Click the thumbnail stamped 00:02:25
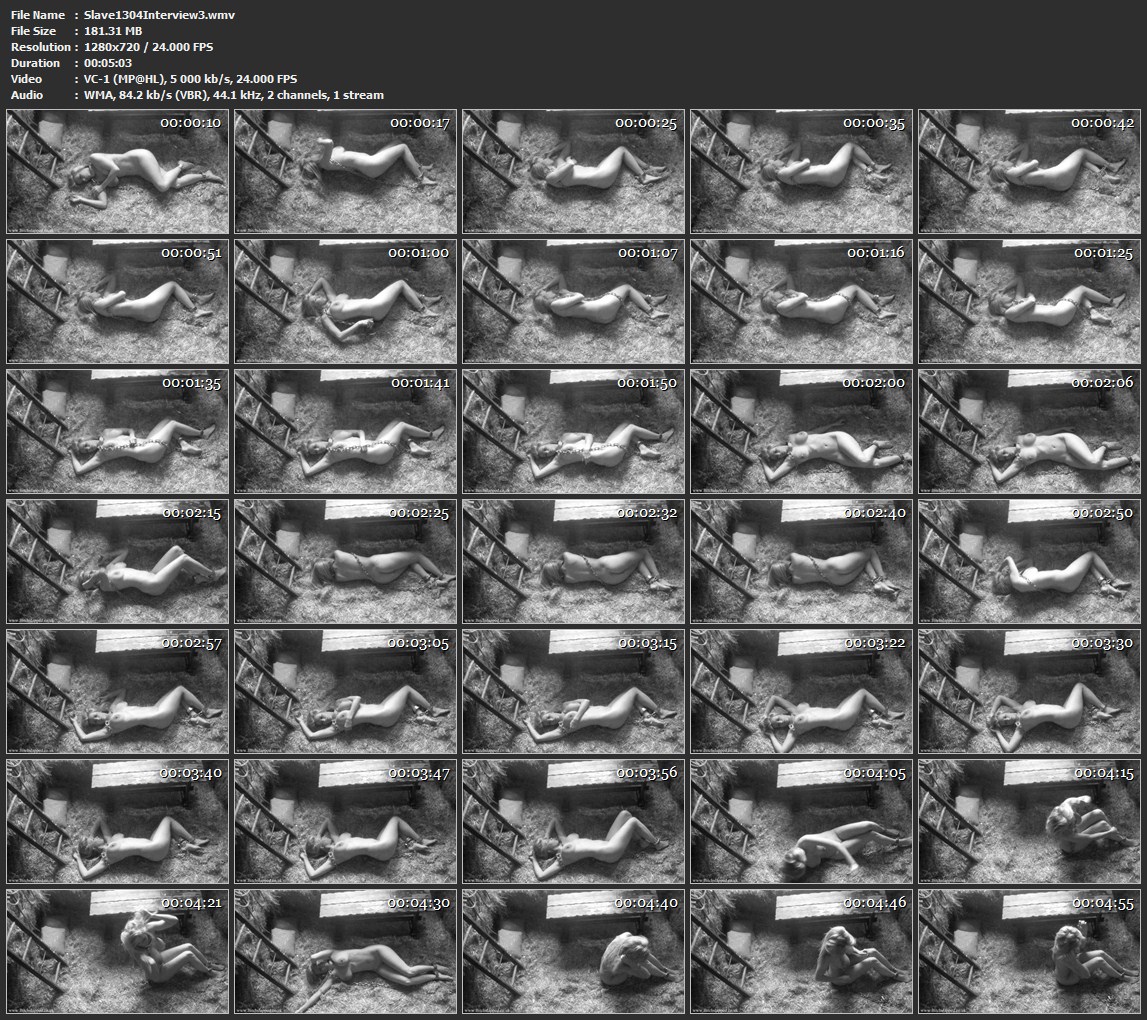1147x1020 pixels. (x=345, y=562)
